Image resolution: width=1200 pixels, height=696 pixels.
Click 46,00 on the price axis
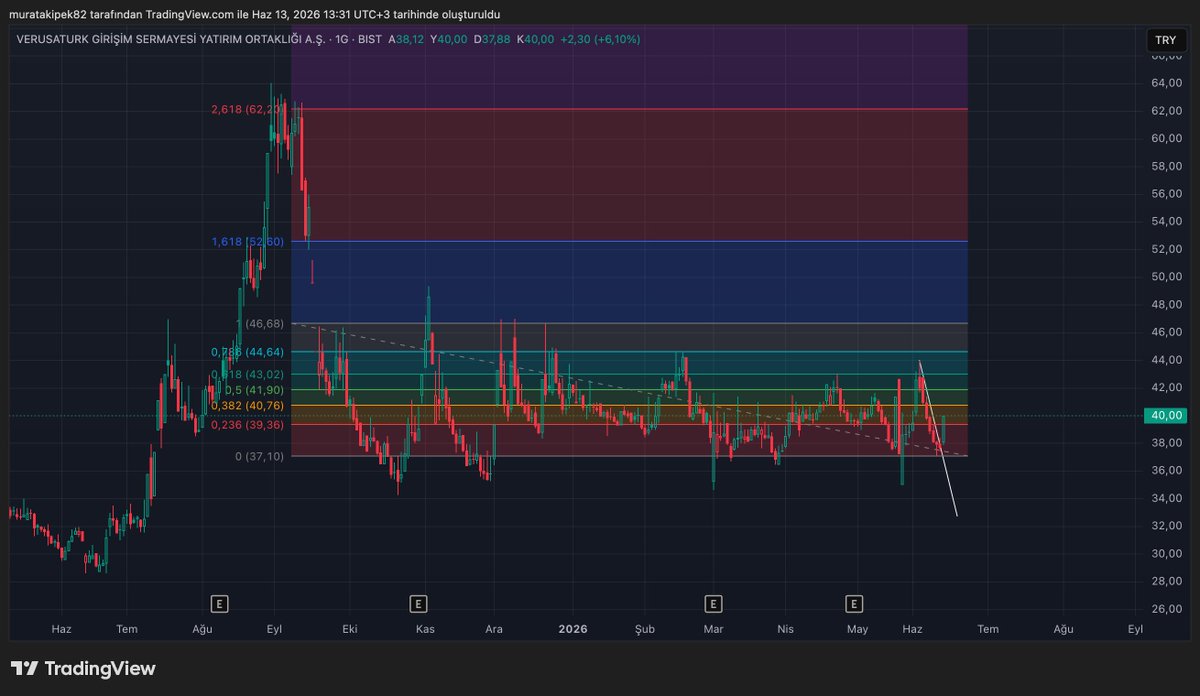pyautogui.click(x=1166, y=332)
